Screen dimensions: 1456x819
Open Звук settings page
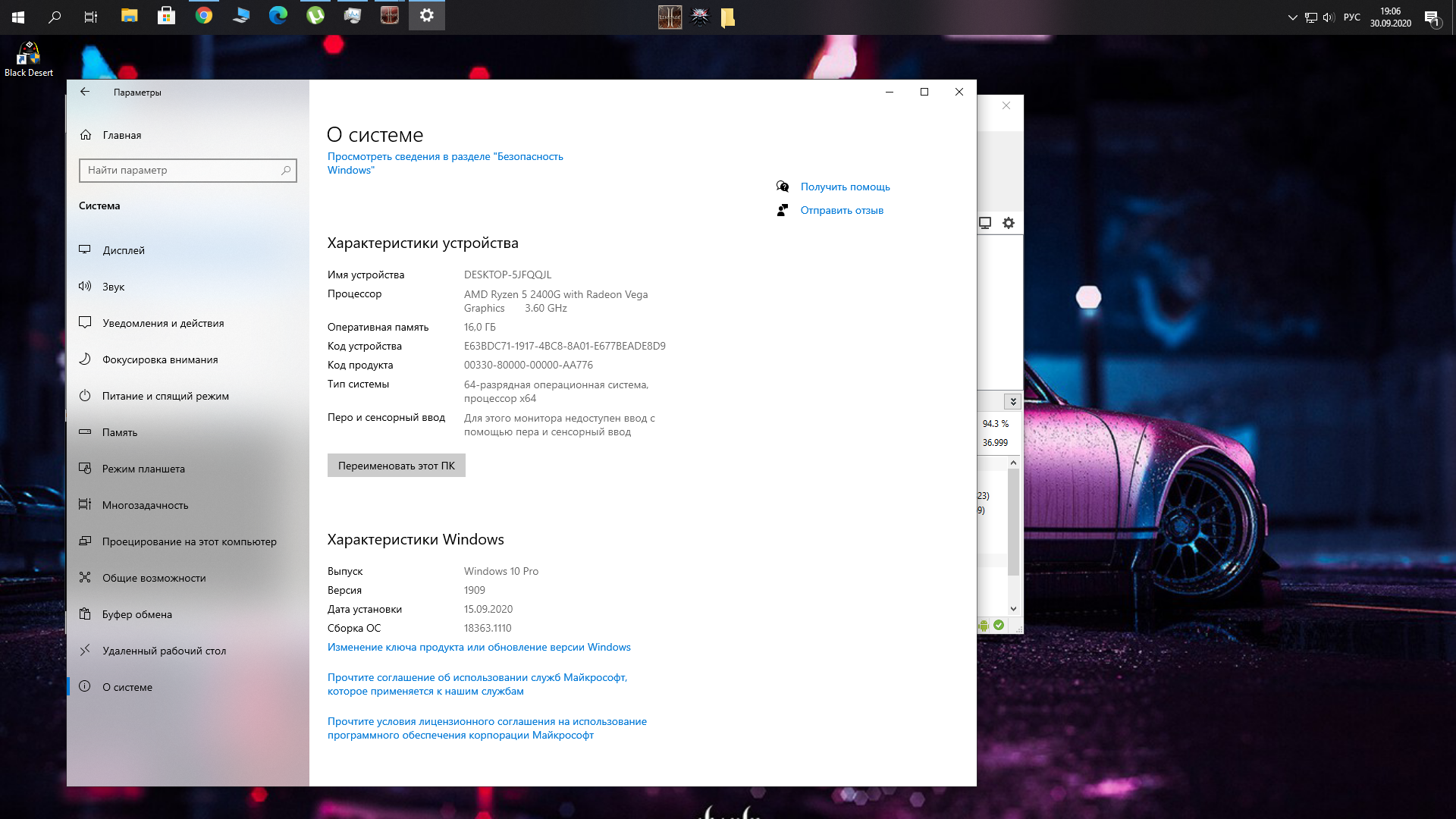pyautogui.click(x=187, y=287)
